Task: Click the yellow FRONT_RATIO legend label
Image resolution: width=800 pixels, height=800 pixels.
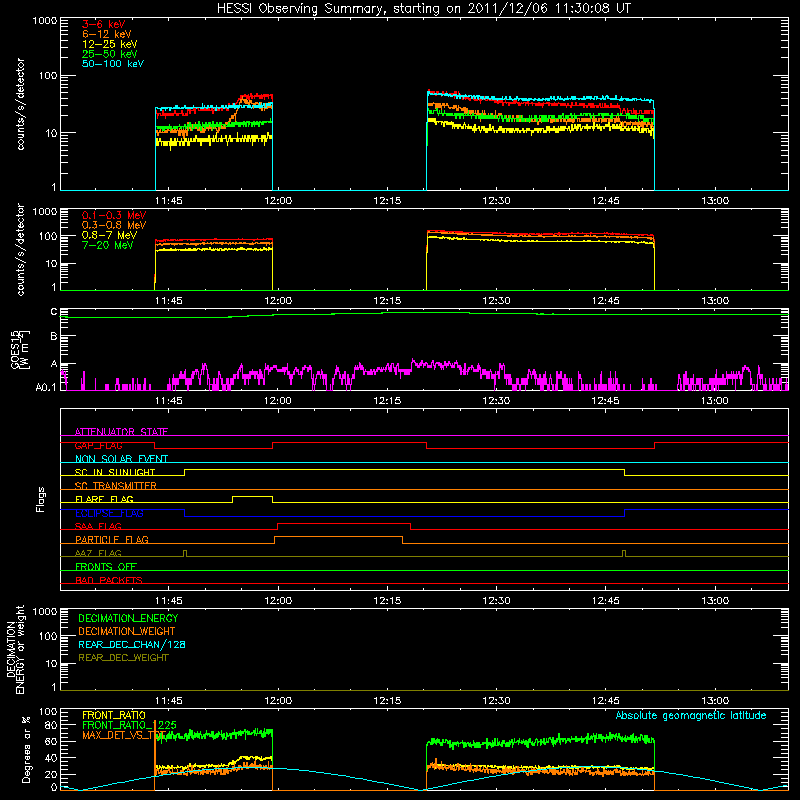Action: click(x=114, y=715)
